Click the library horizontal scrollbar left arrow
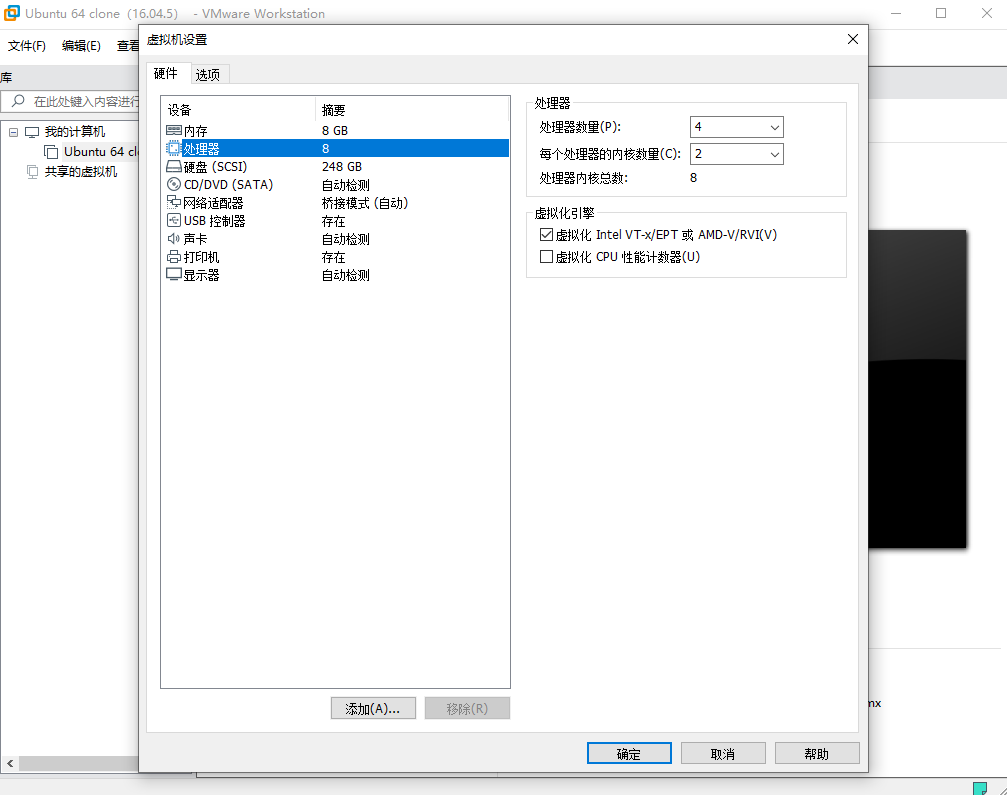This screenshot has height=795, width=1007. pyautogui.click(x=10, y=763)
